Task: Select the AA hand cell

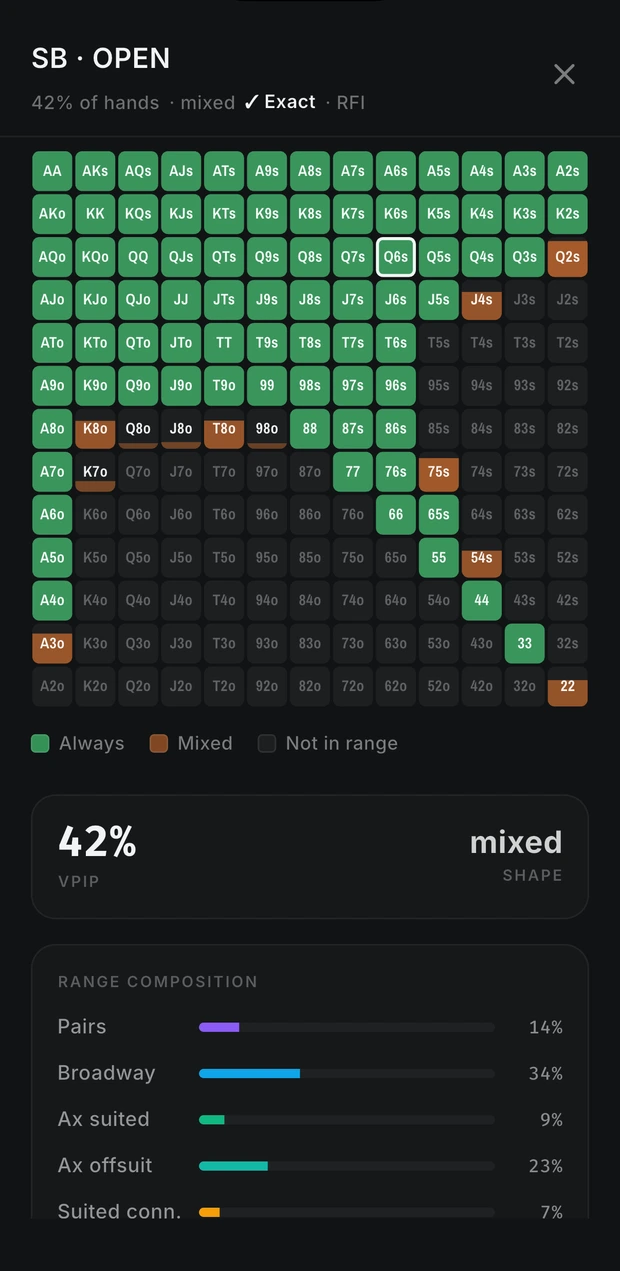Action: click(x=52, y=171)
